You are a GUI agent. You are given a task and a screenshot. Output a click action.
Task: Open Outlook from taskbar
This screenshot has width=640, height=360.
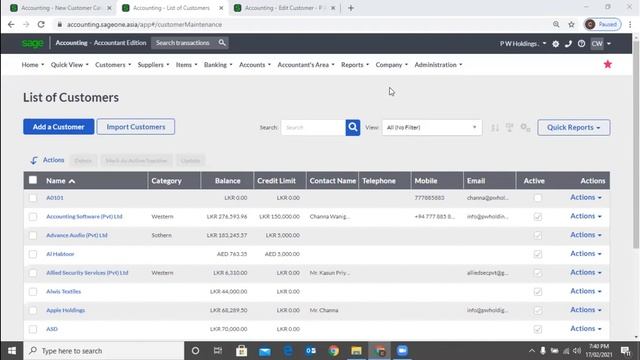pyautogui.click(x=311, y=351)
